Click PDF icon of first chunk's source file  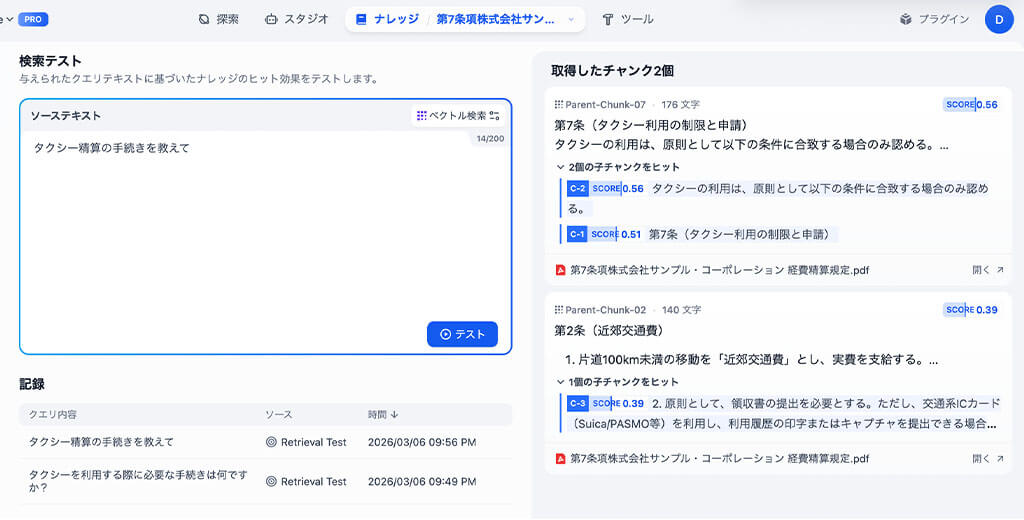[561, 270]
